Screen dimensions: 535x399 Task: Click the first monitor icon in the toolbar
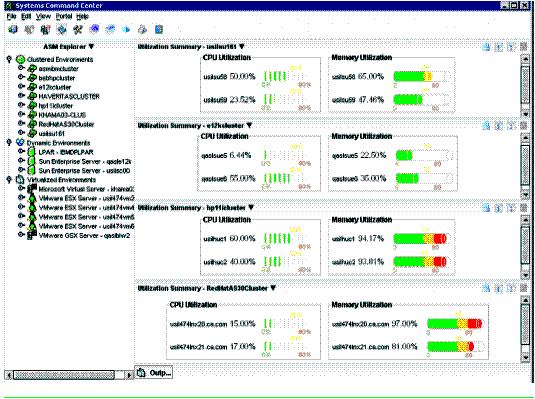13,30
